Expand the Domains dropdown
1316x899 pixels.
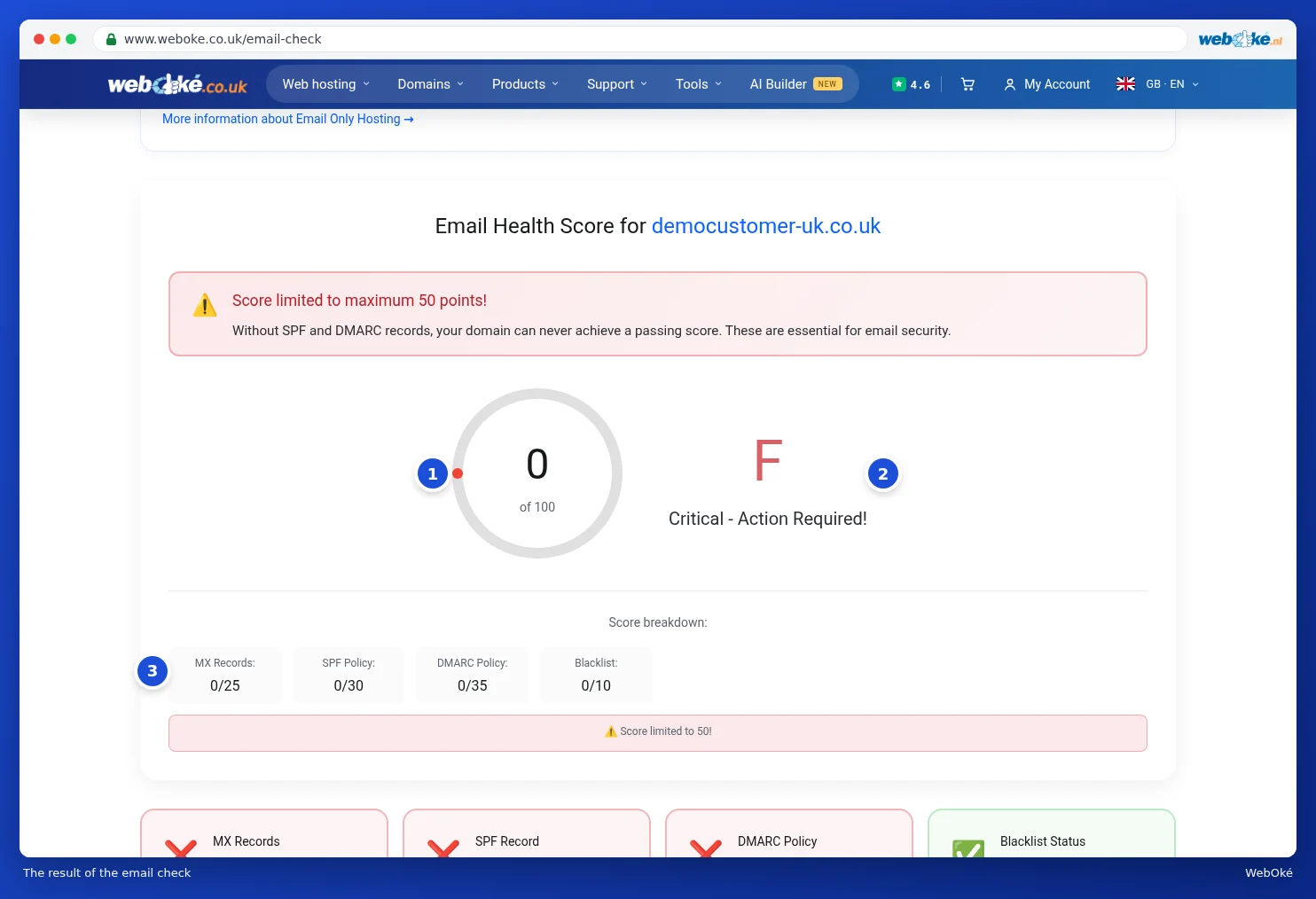click(x=431, y=84)
